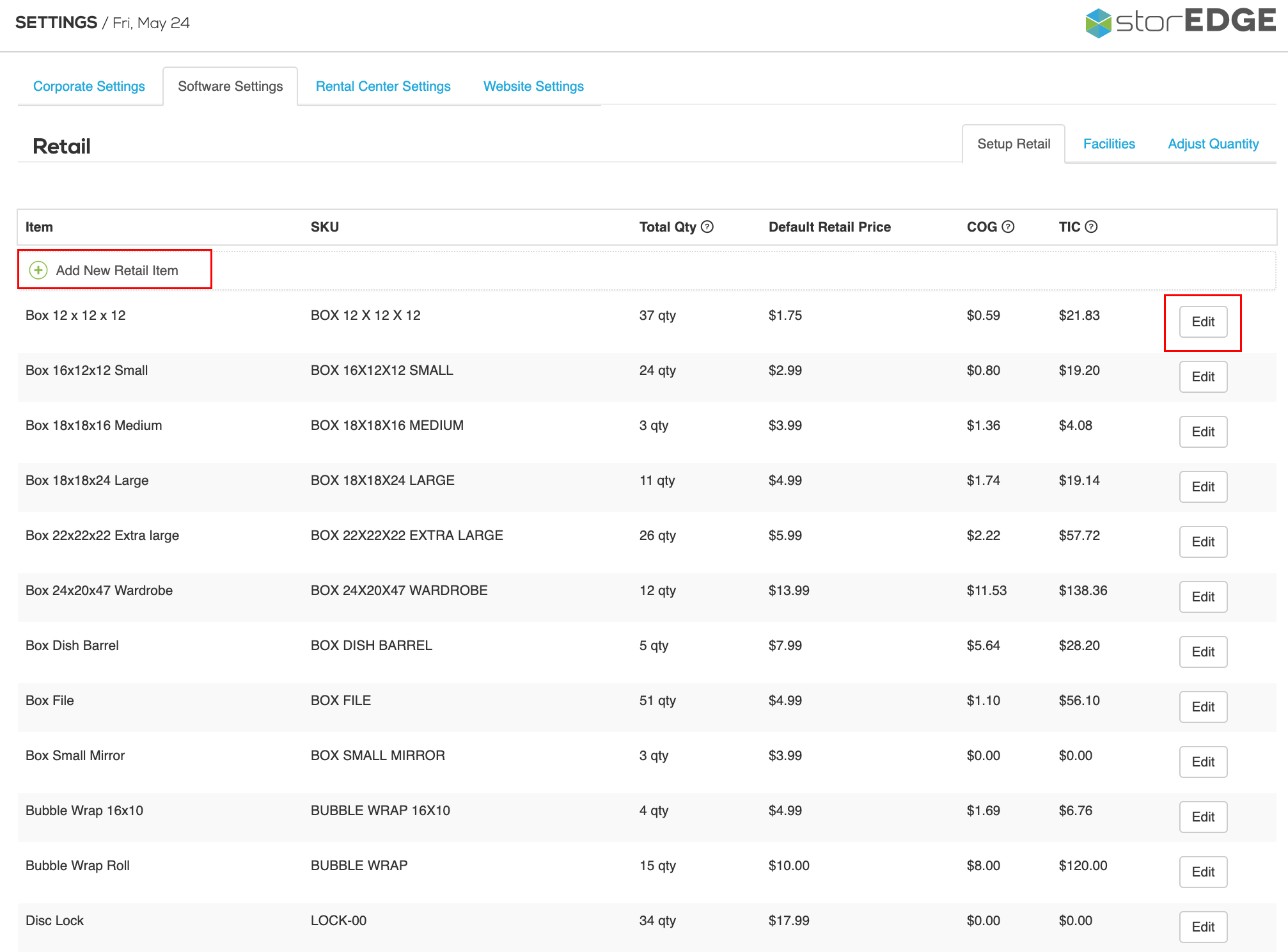Viewport: 1288px width, 952px height.
Task: Edit the Box Small Mirror item
Action: point(1203,762)
